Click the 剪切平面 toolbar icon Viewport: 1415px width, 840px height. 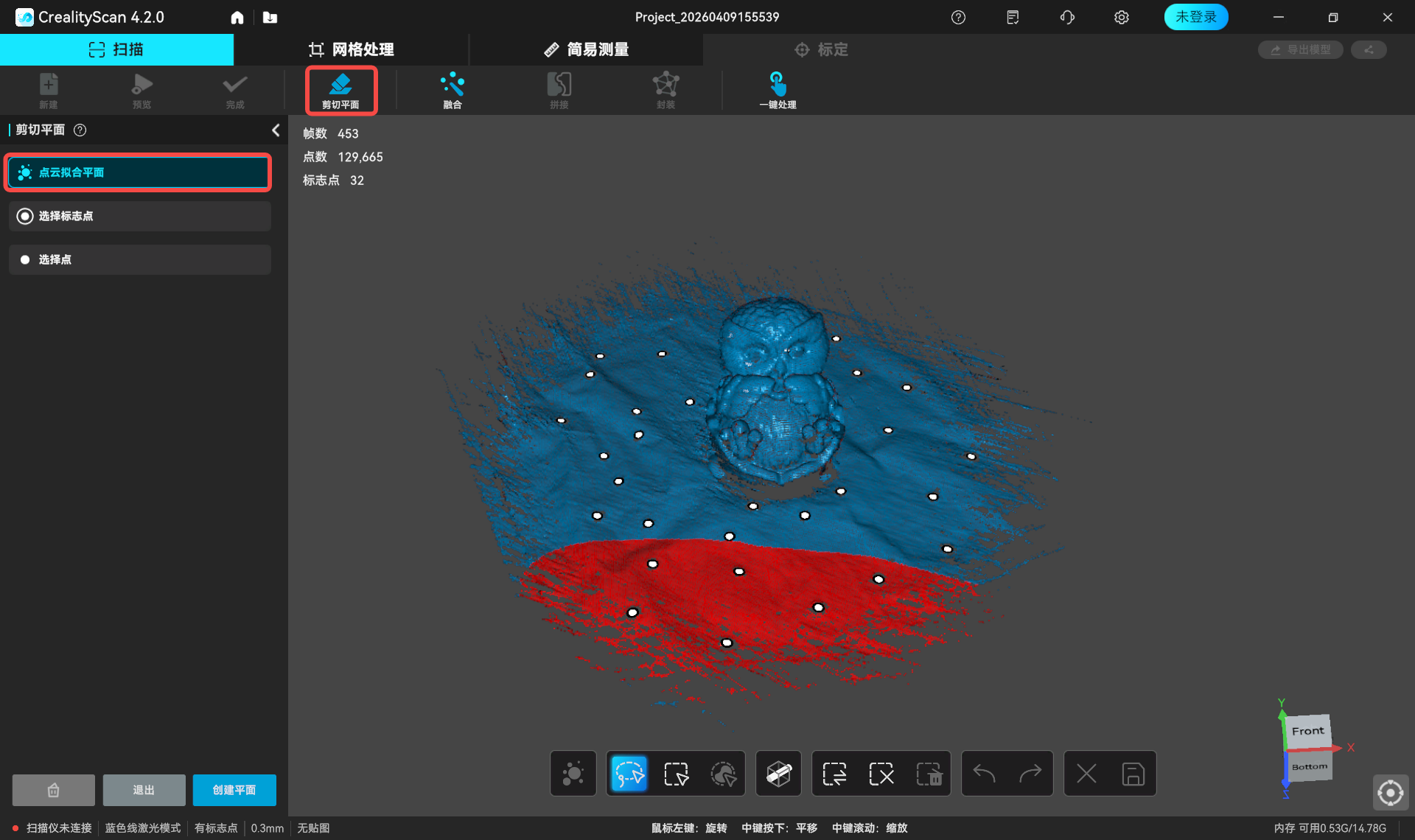click(340, 90)
